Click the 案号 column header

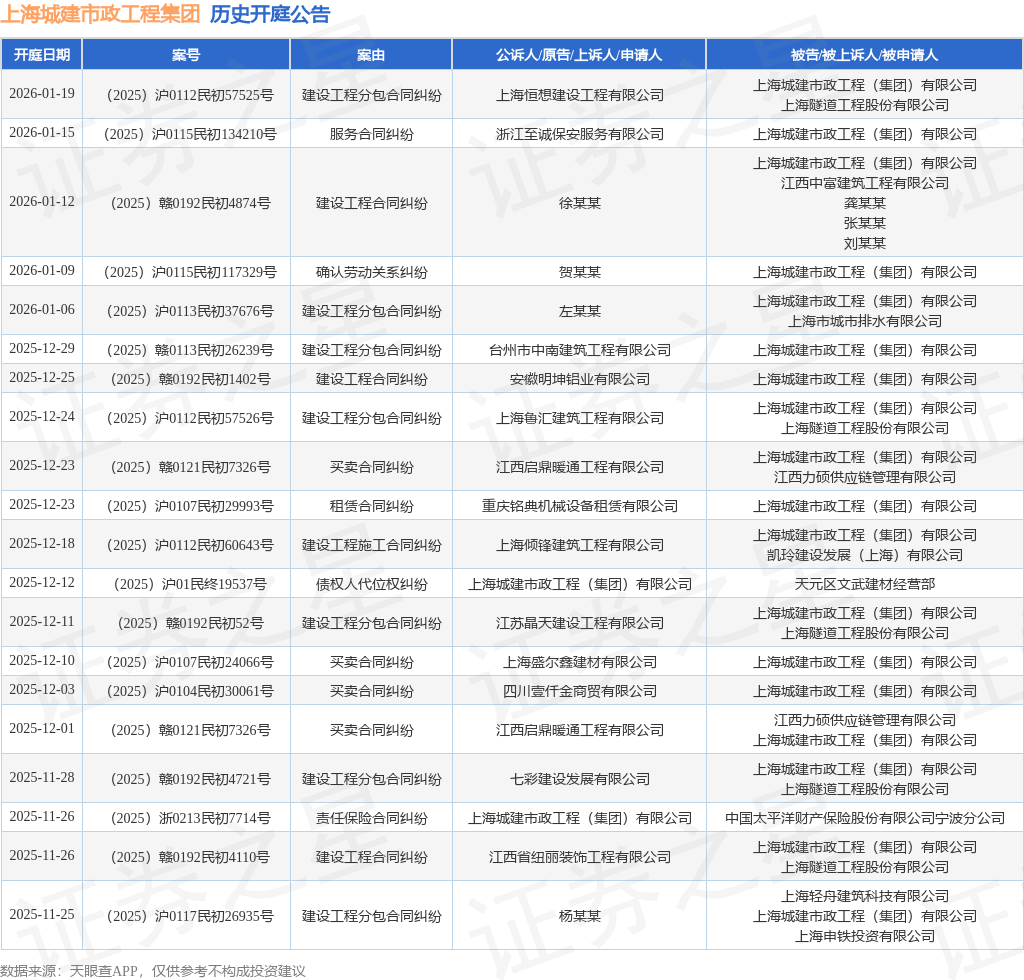[x=186, y=55]
